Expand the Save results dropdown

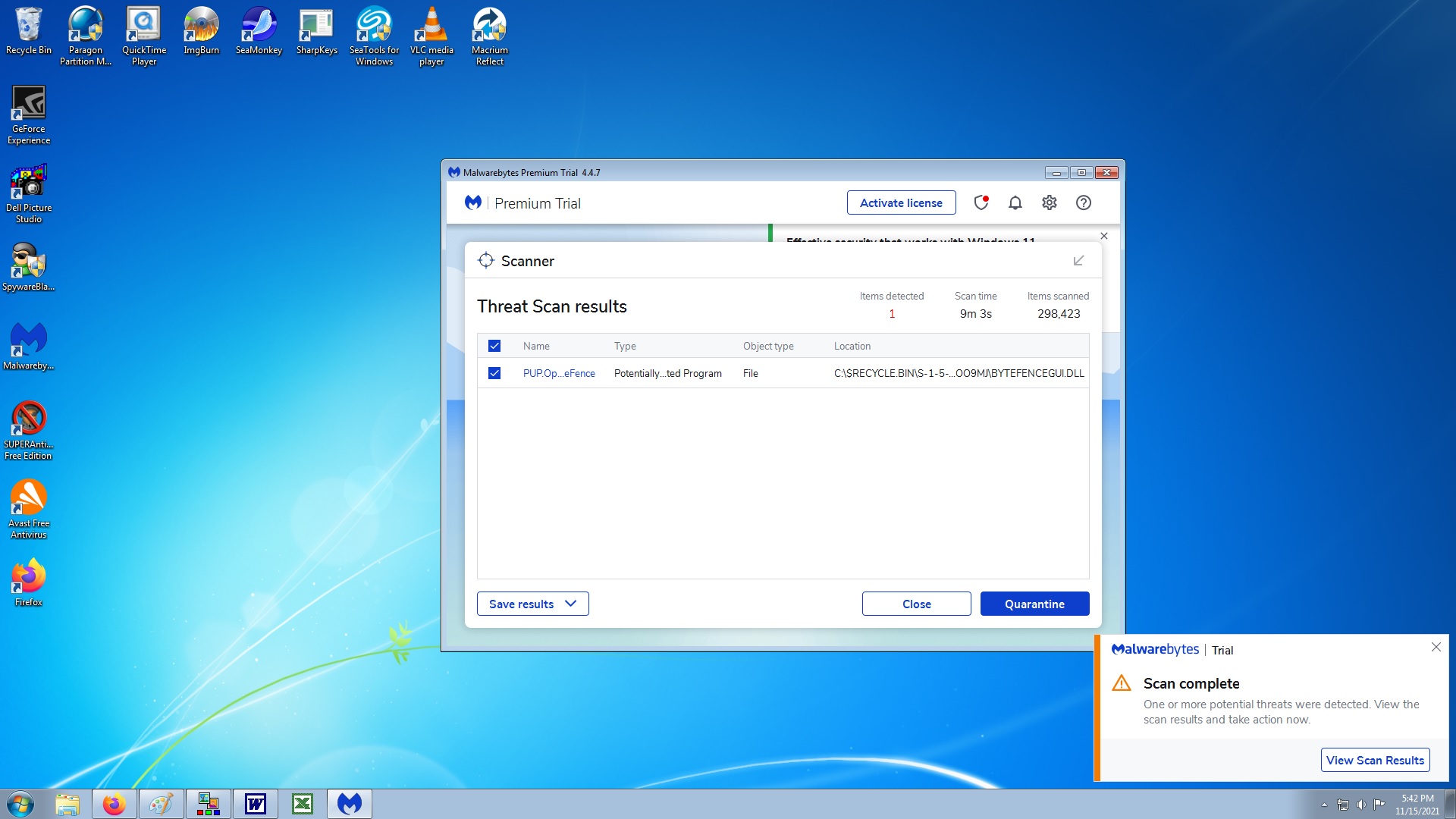(x=533, y=604)
